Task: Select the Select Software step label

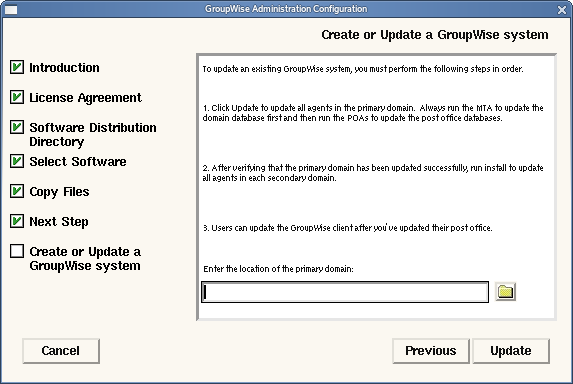Action: pos(78,161)
